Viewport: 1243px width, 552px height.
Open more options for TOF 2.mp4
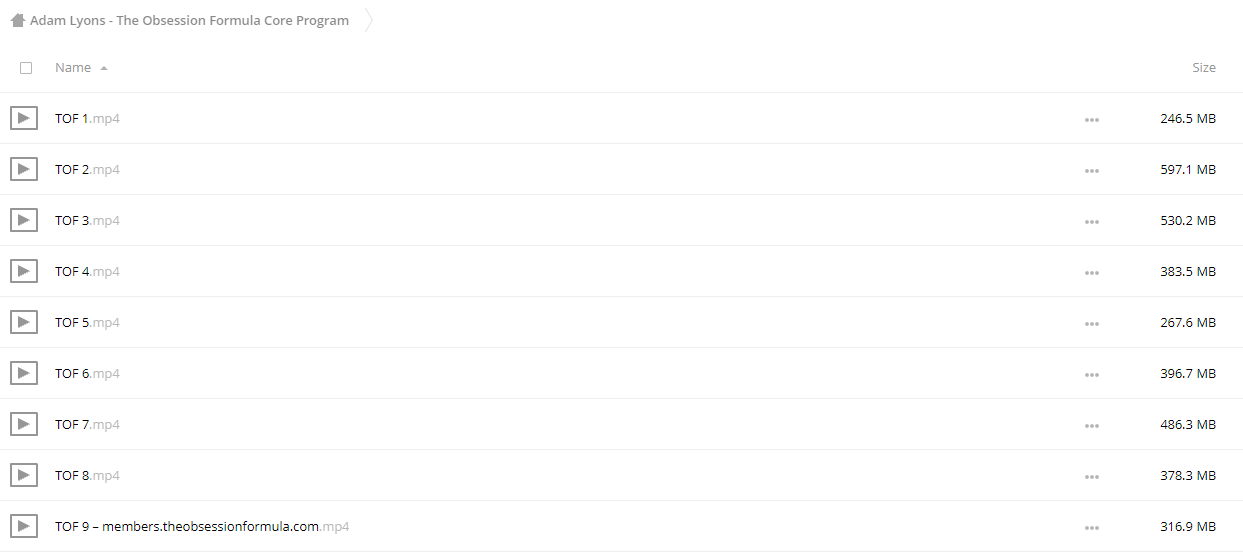click(x=1091, y=171)
